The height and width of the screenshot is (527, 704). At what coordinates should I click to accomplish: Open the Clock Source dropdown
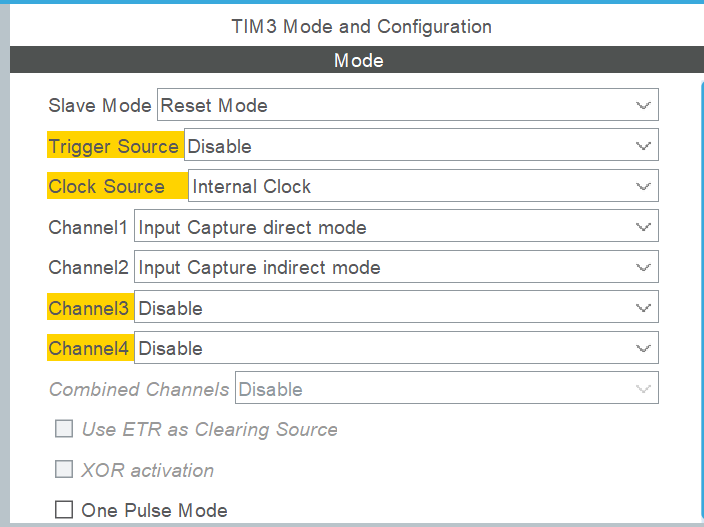tap(423, 185)
